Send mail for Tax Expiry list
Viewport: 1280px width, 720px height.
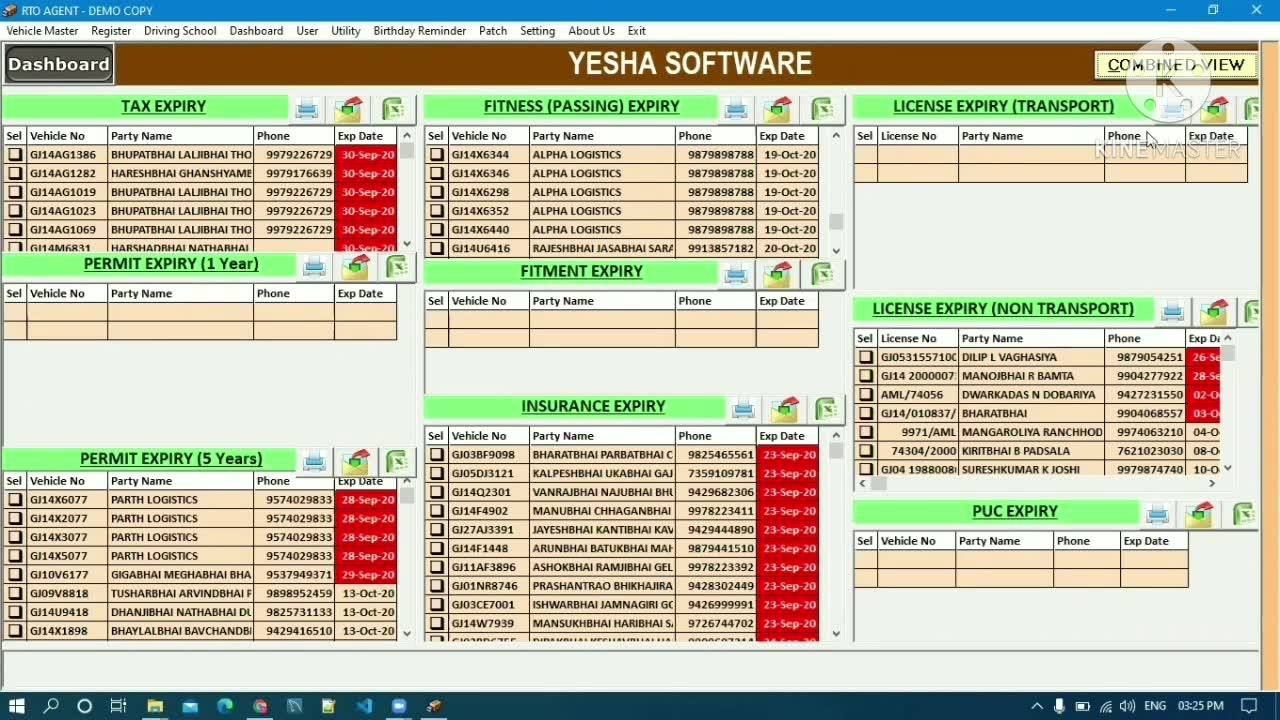349,108
